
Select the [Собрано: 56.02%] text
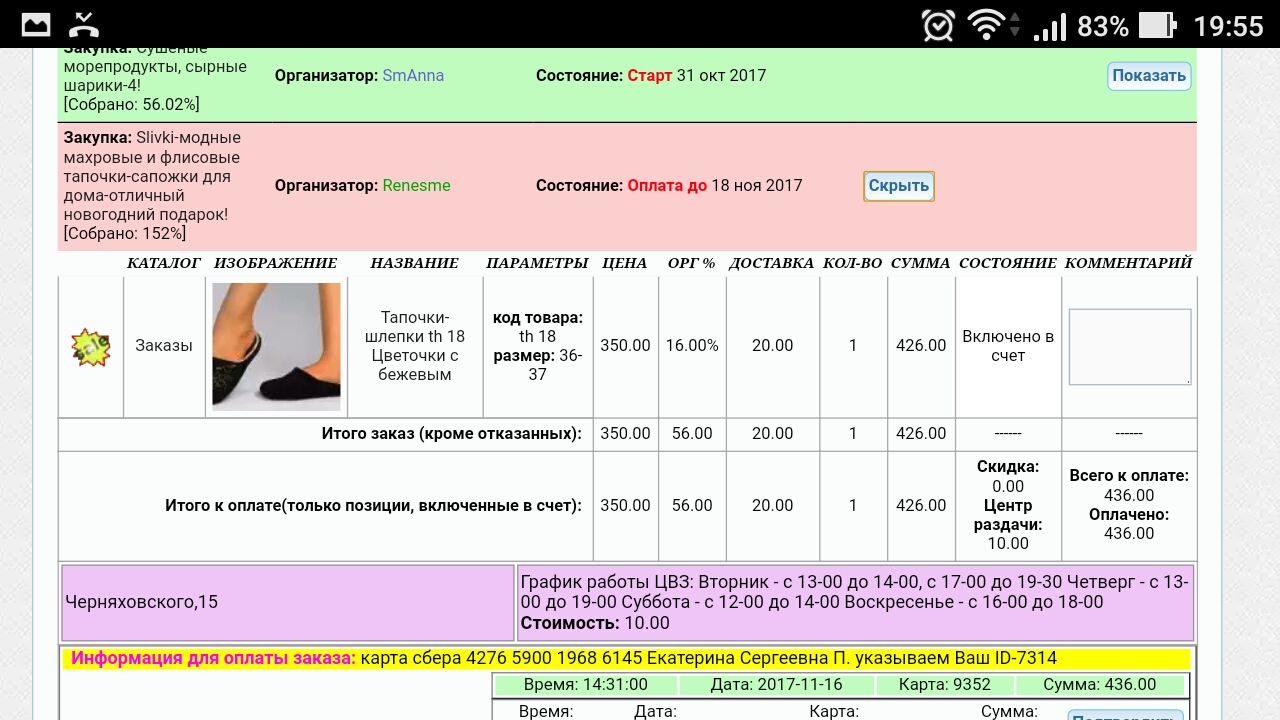coord(131,105)
